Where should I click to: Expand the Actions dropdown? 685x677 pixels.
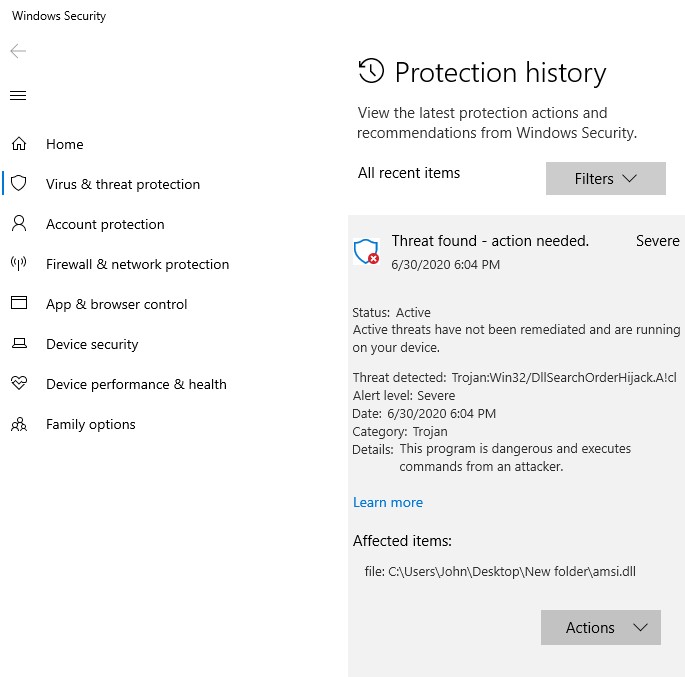point(600,628)
